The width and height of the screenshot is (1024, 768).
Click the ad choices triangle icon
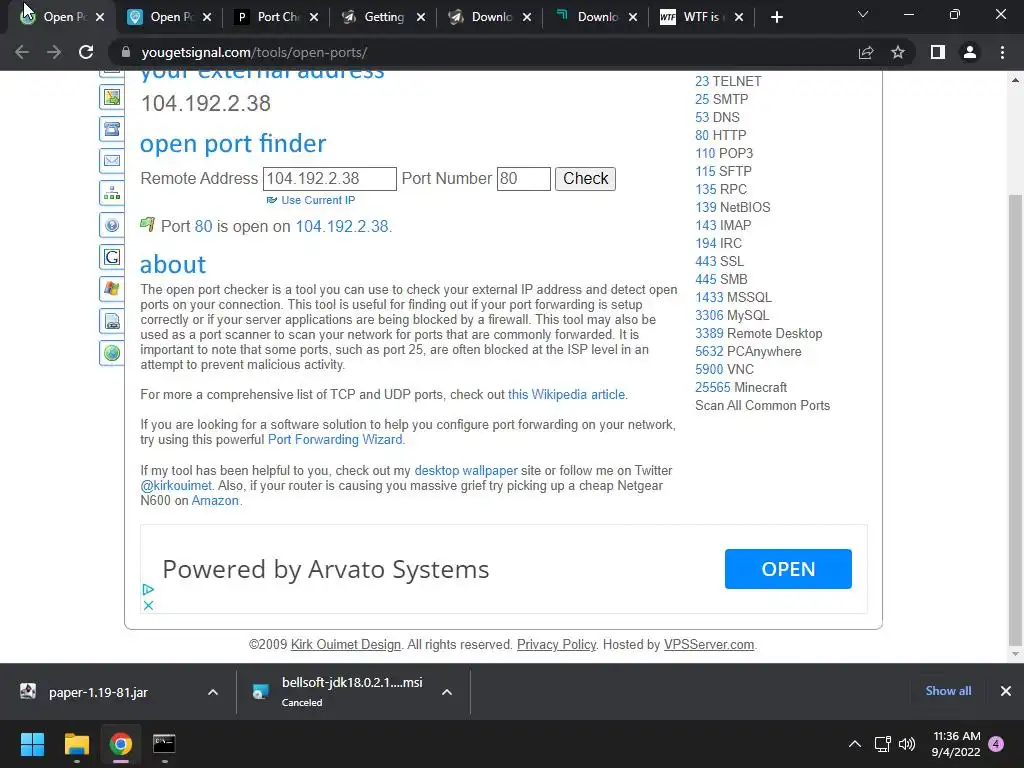(148, 590)
